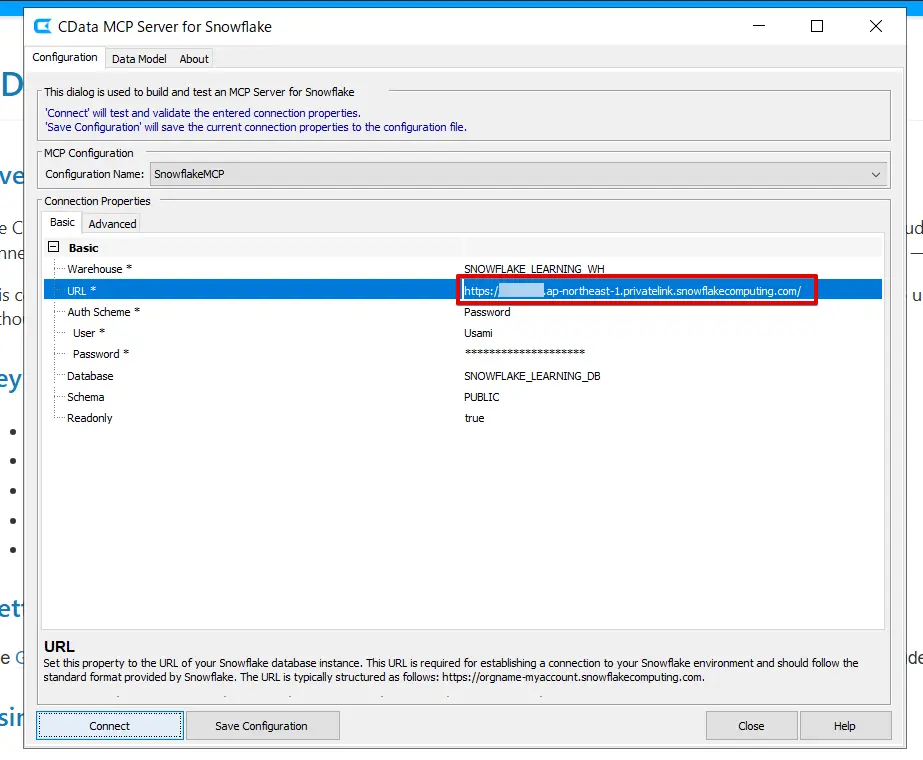Screen dimensions: 923x760
Task: Click the Readonly true value to change it
Action: coord(474,418)
